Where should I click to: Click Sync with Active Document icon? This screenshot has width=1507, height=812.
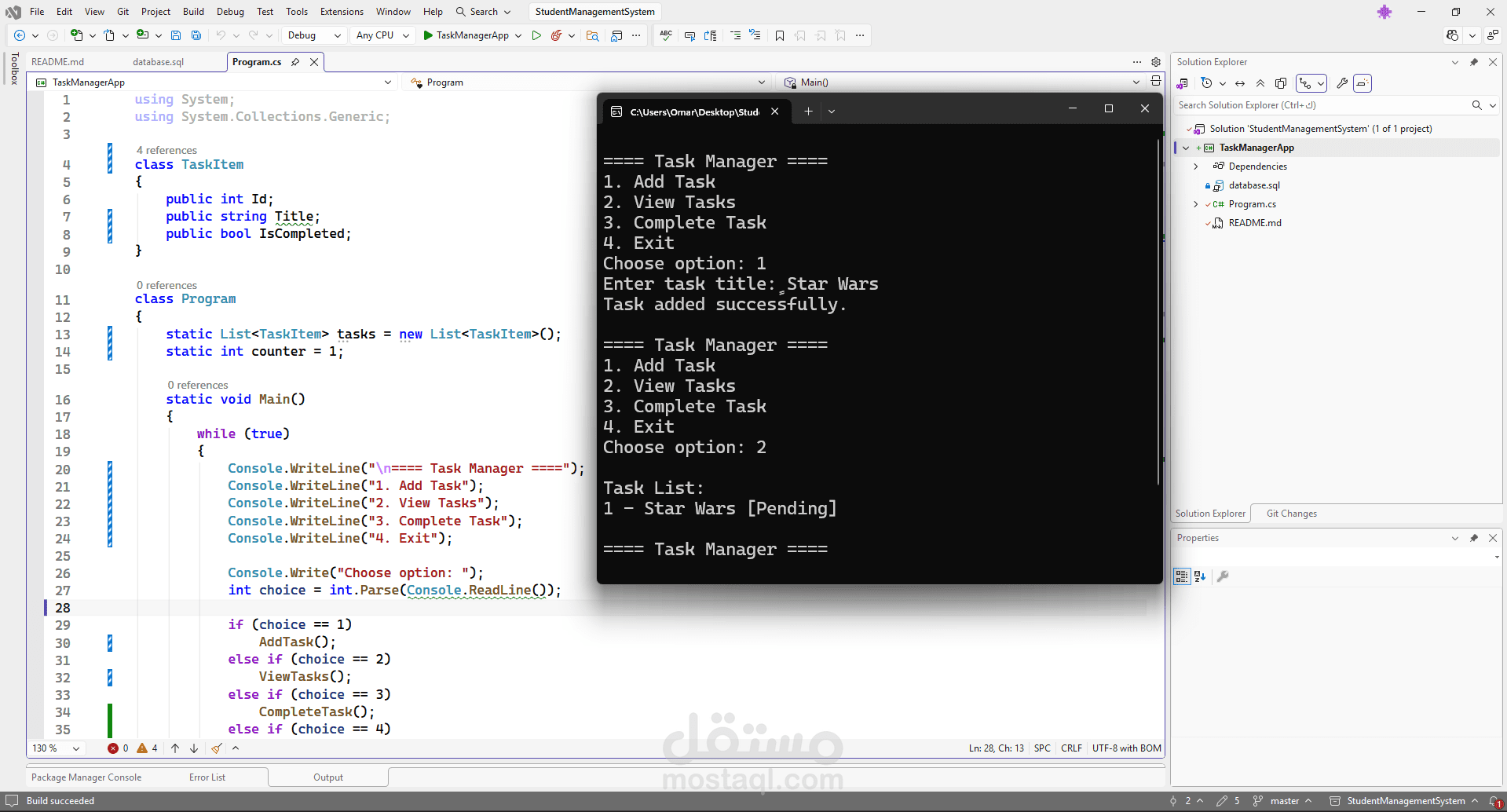(1240, 83)
